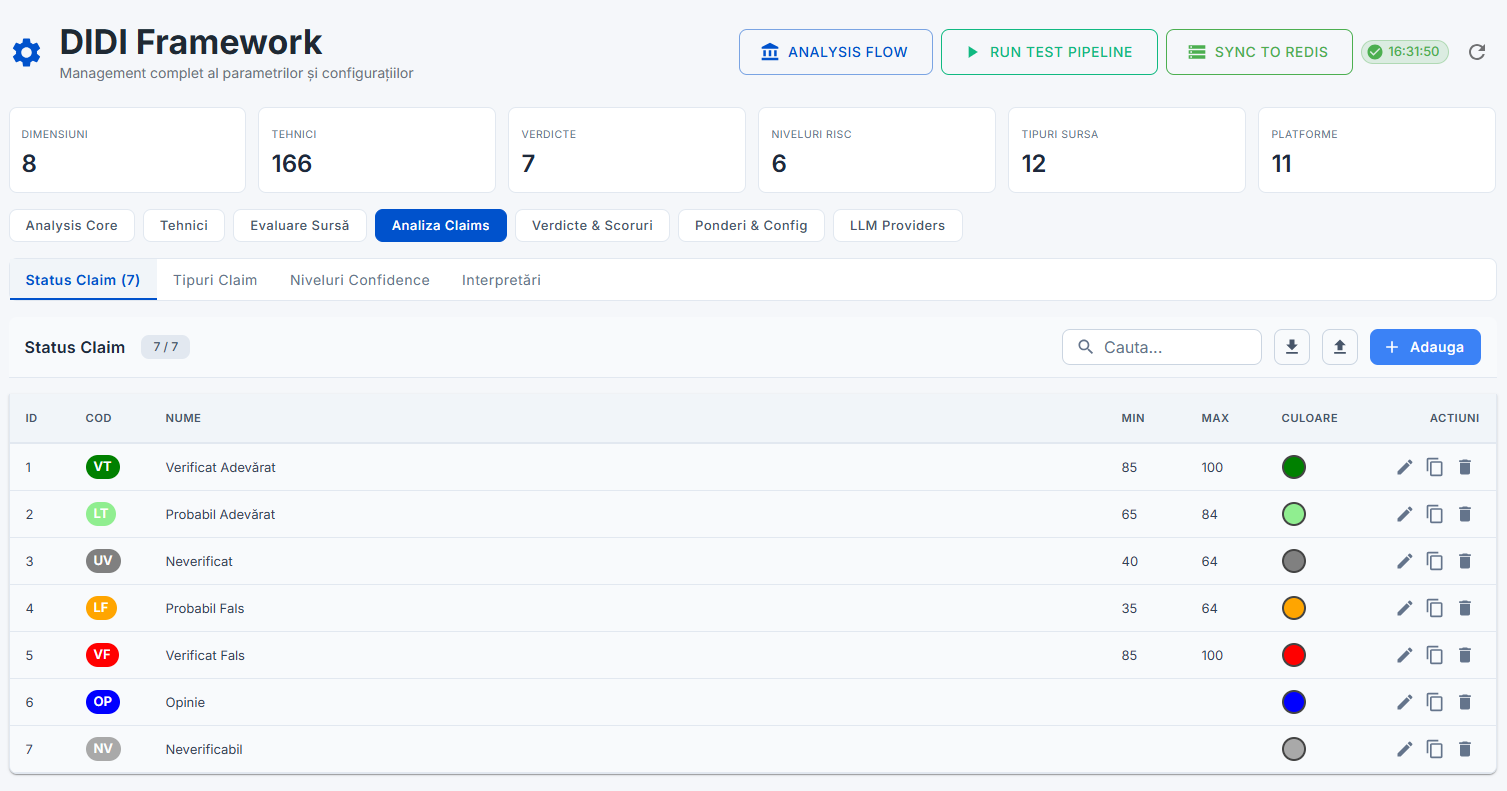Open the Tipuri Claim sub-tab
The height and width of the screenshot is (791, 1507).
point(215,280)
